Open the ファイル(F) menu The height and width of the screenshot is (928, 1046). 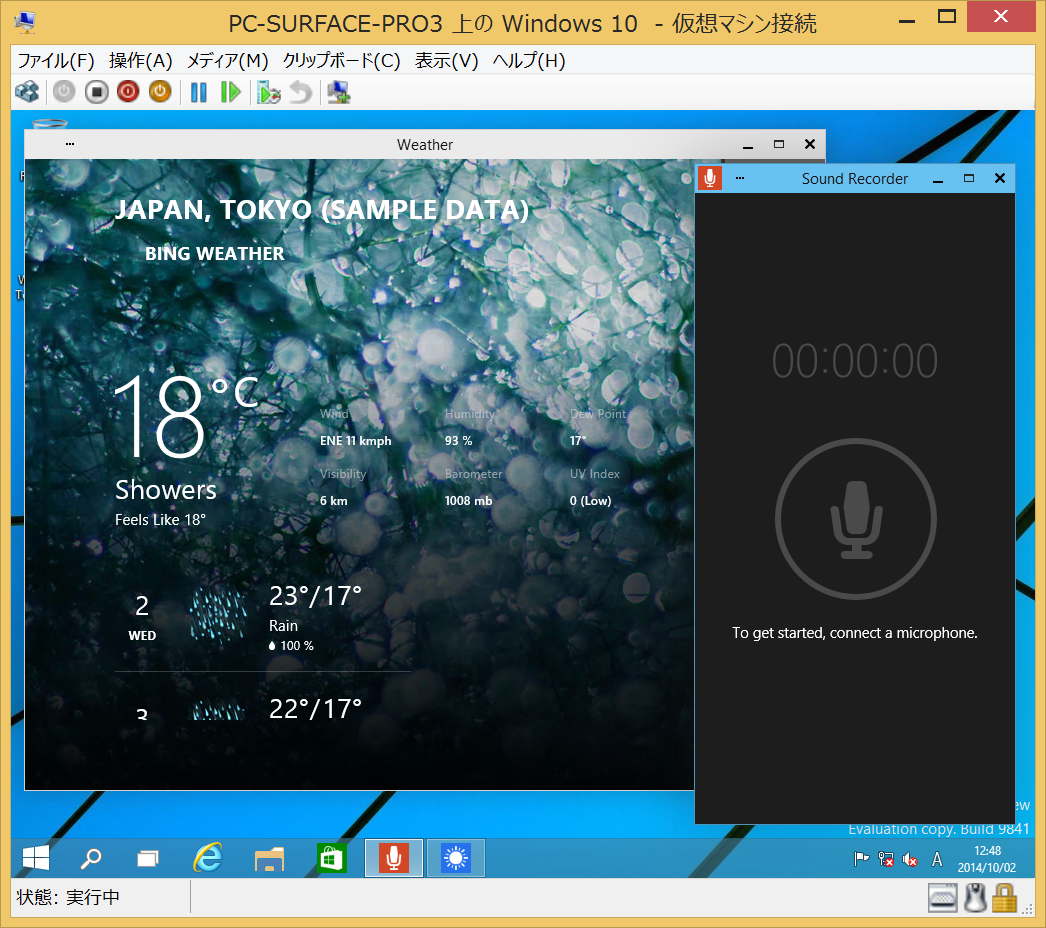pos(56,61)
